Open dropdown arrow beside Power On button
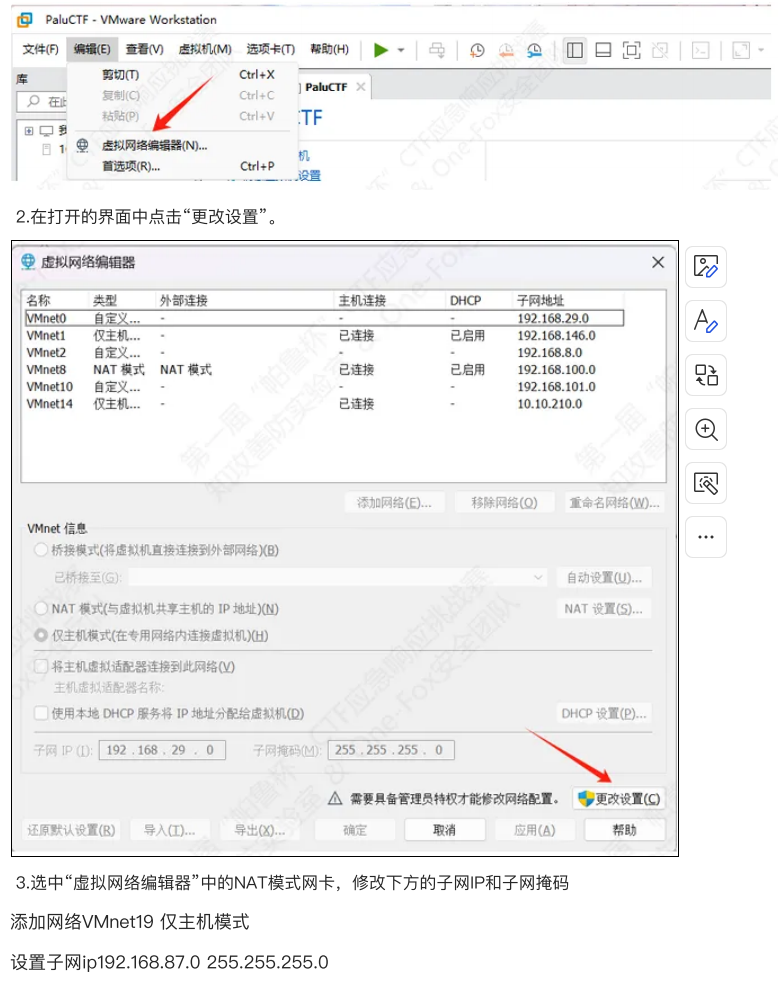 click(401, 50)
